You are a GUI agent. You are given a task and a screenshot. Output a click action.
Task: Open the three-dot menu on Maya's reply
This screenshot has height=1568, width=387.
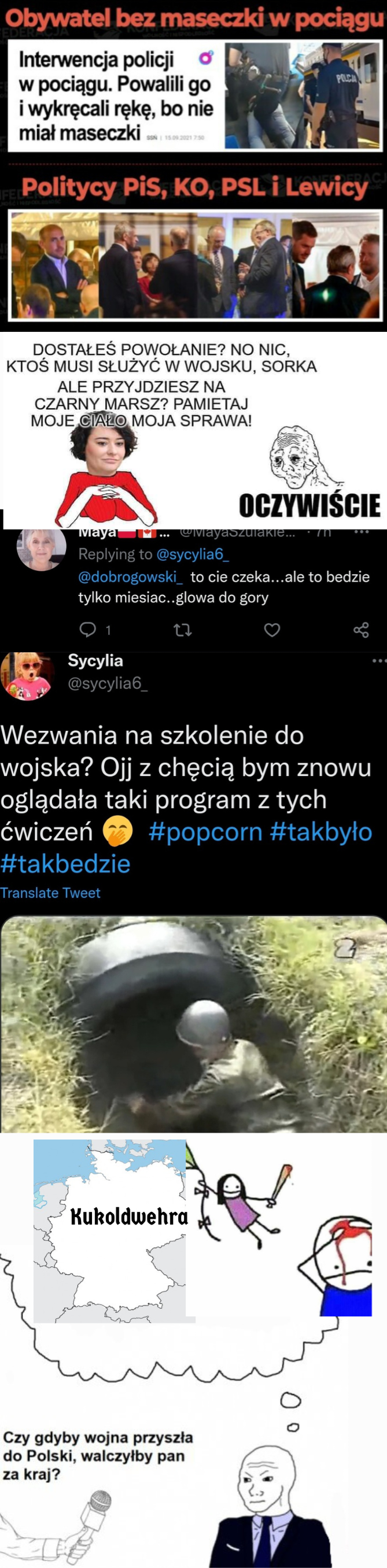[362, 532]
